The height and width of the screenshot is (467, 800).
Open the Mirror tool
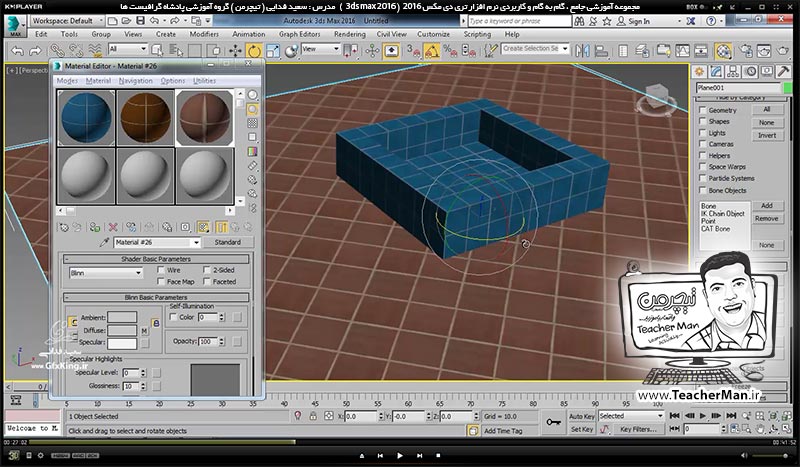point(582,51)
